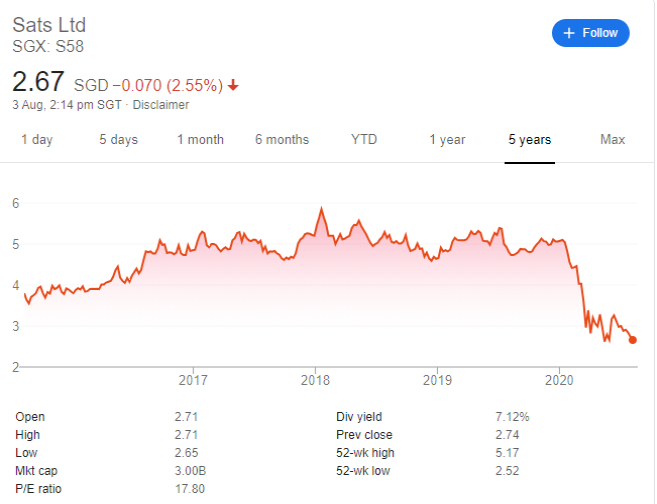Viewport: 657px width, 504px height.
Task: Click the 2018 peak on the chart
Action: click(x=321, y=208)
